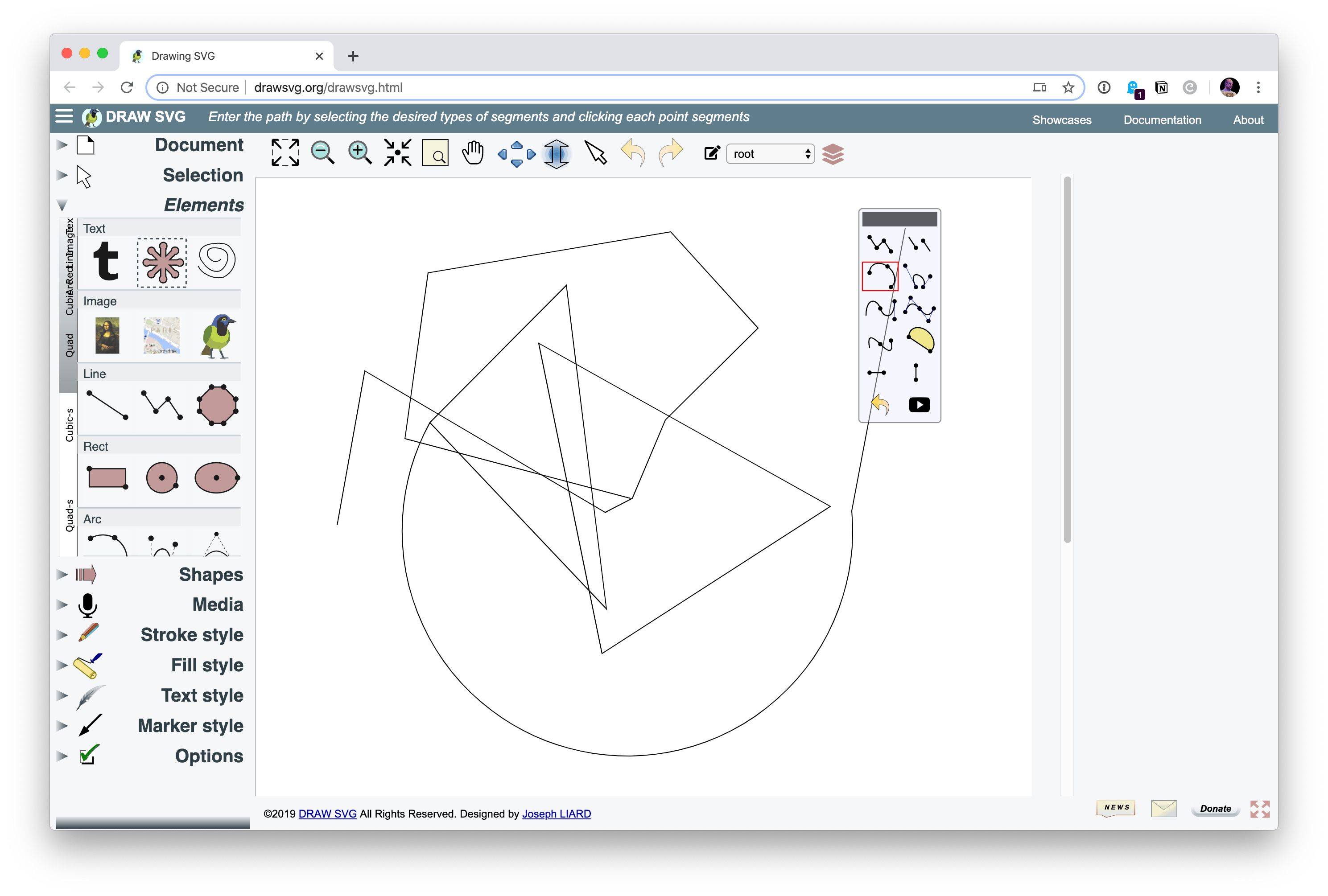Select the circle tool

point(162,478)
